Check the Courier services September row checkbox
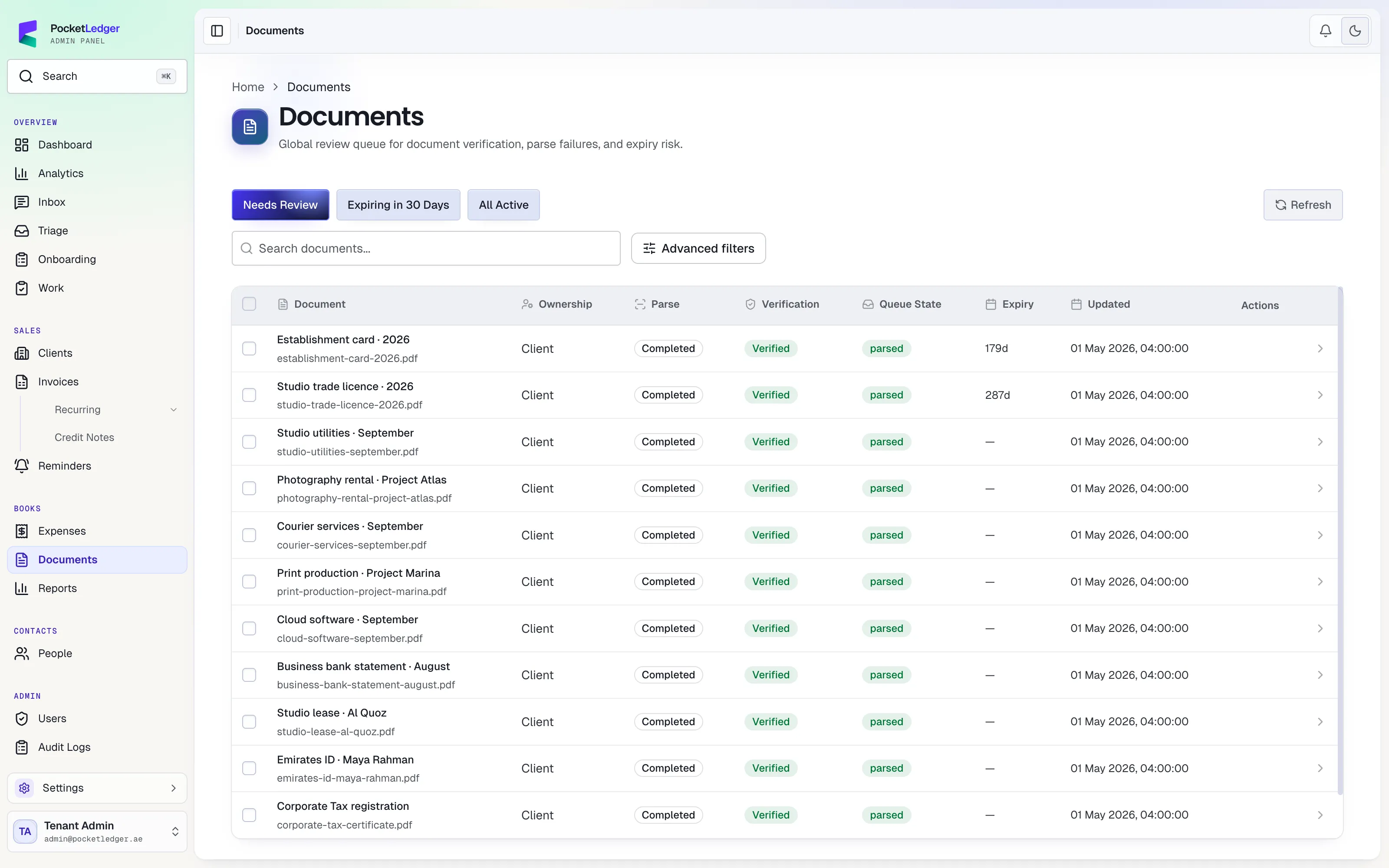 pos(249,535)
